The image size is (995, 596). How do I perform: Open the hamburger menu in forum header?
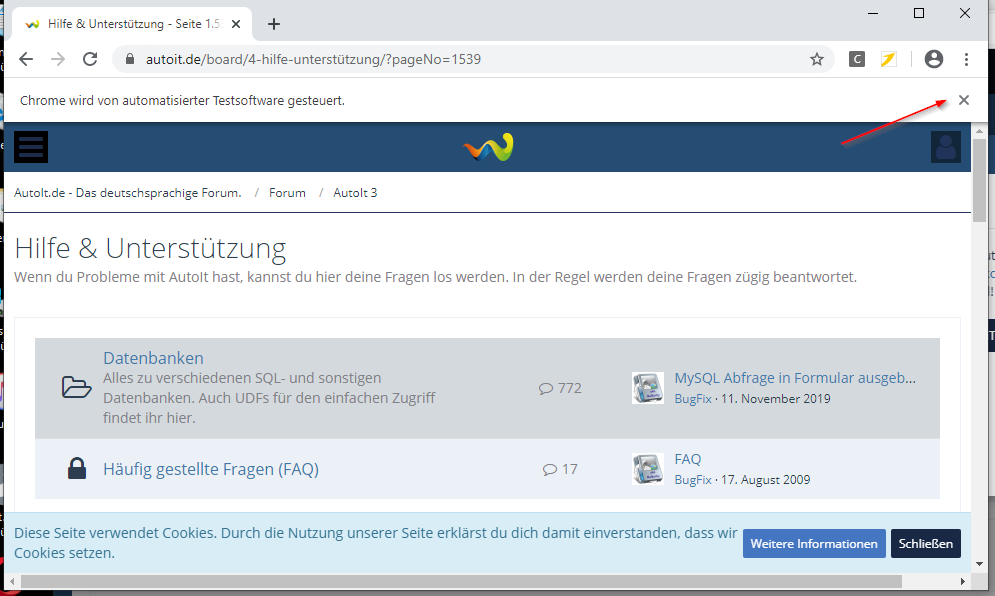(31, 147)
